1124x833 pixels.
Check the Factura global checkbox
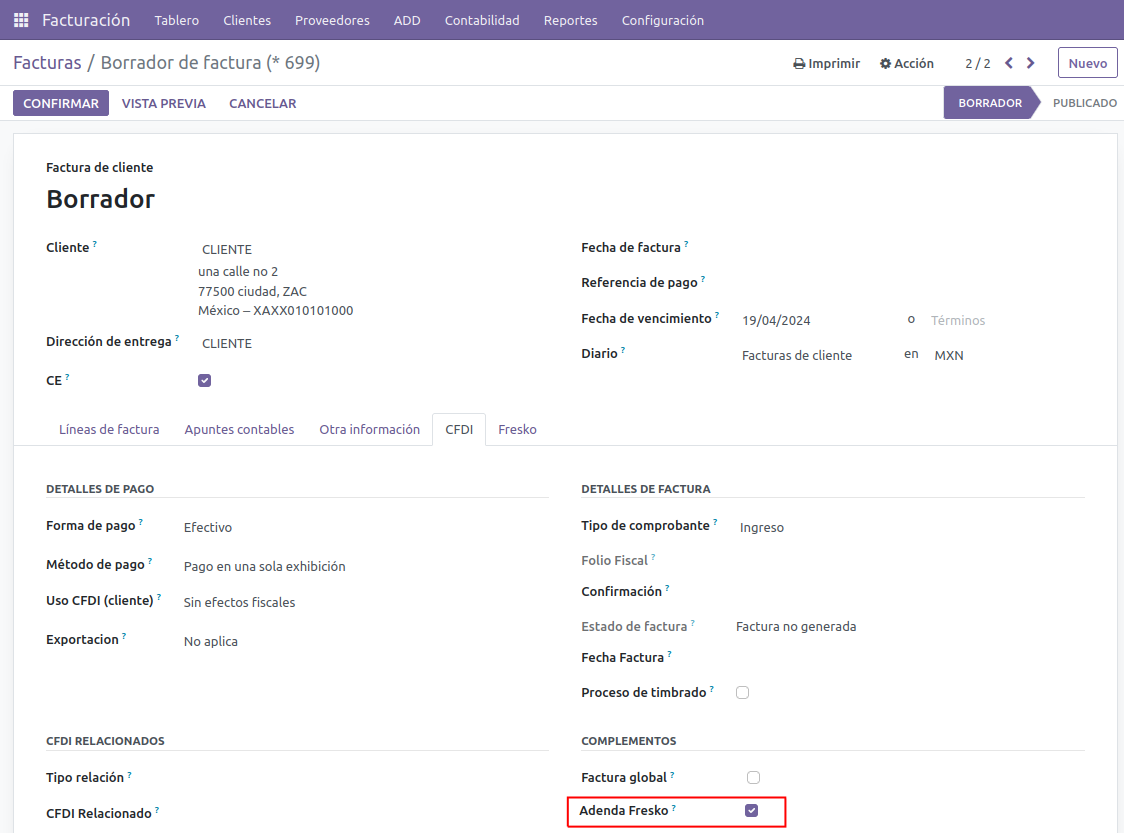pyautogui.click(x=753, y=777)
